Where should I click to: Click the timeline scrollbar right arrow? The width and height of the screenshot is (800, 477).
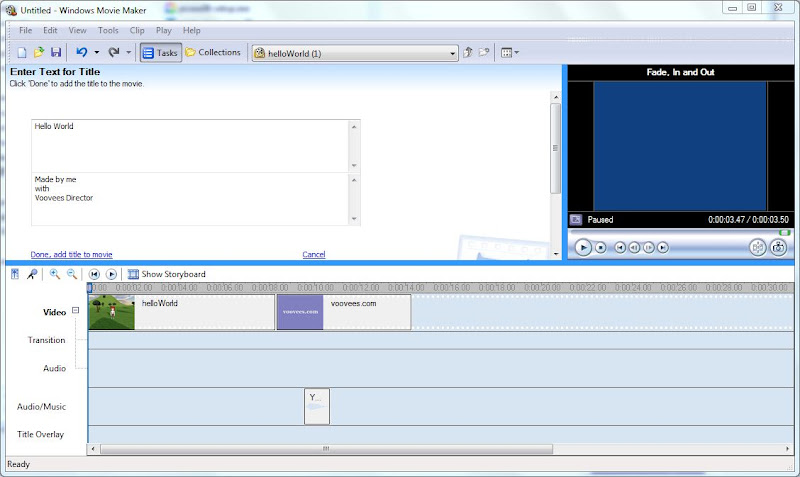(x=788, y=449)
